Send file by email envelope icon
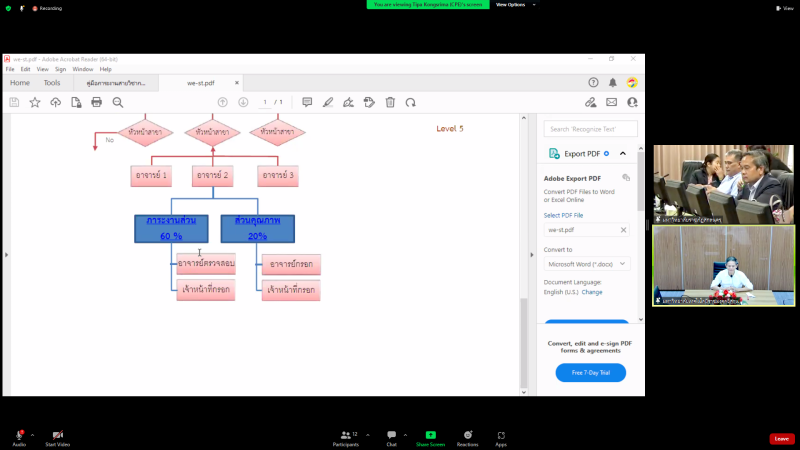 [x=611, y=102]
